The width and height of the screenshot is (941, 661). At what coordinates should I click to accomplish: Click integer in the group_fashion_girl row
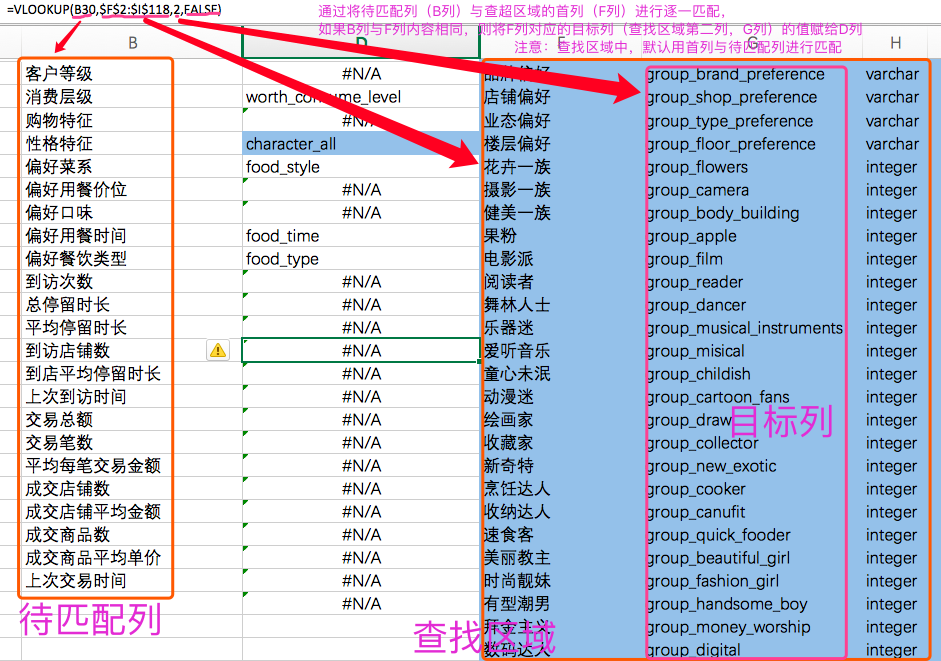tap(891, 581)
